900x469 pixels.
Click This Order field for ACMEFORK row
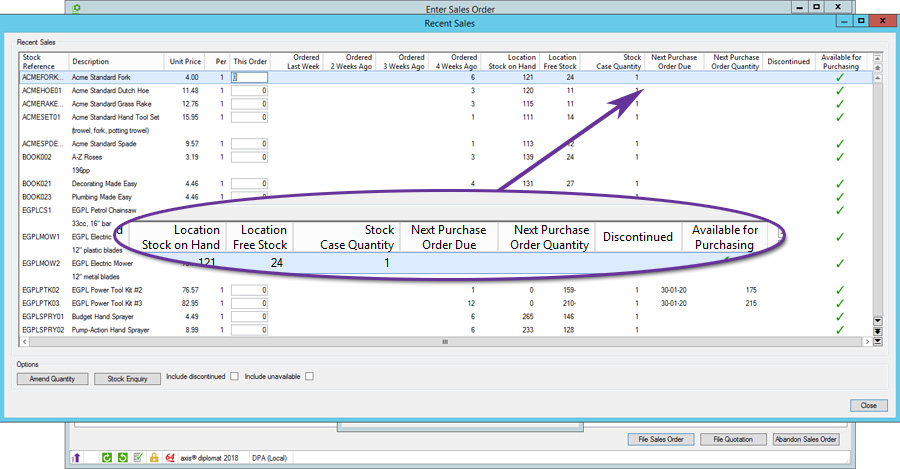(249, 77)
